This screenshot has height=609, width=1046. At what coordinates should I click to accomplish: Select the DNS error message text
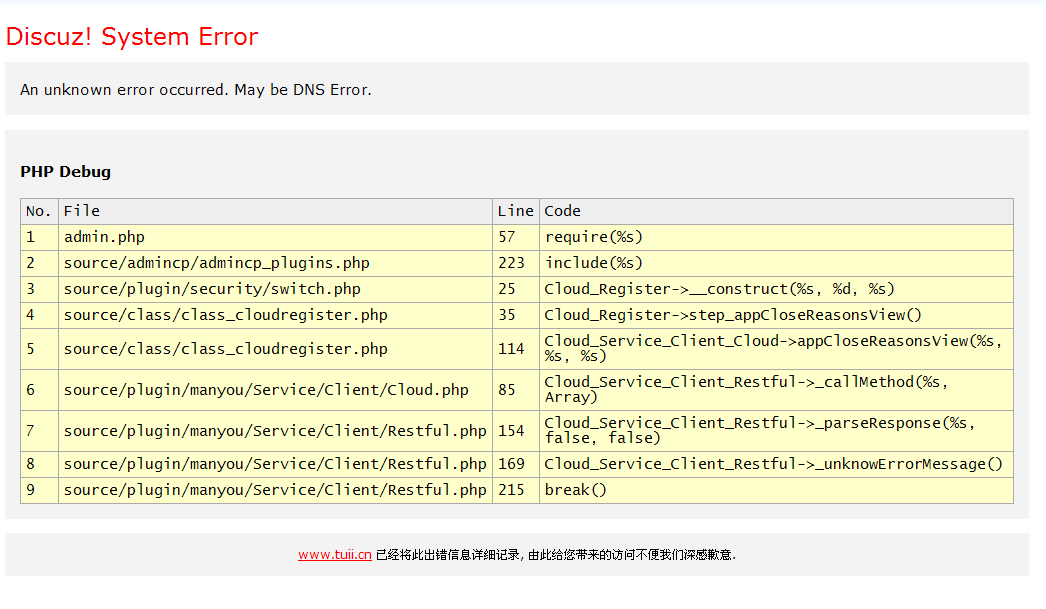(195, 90)
